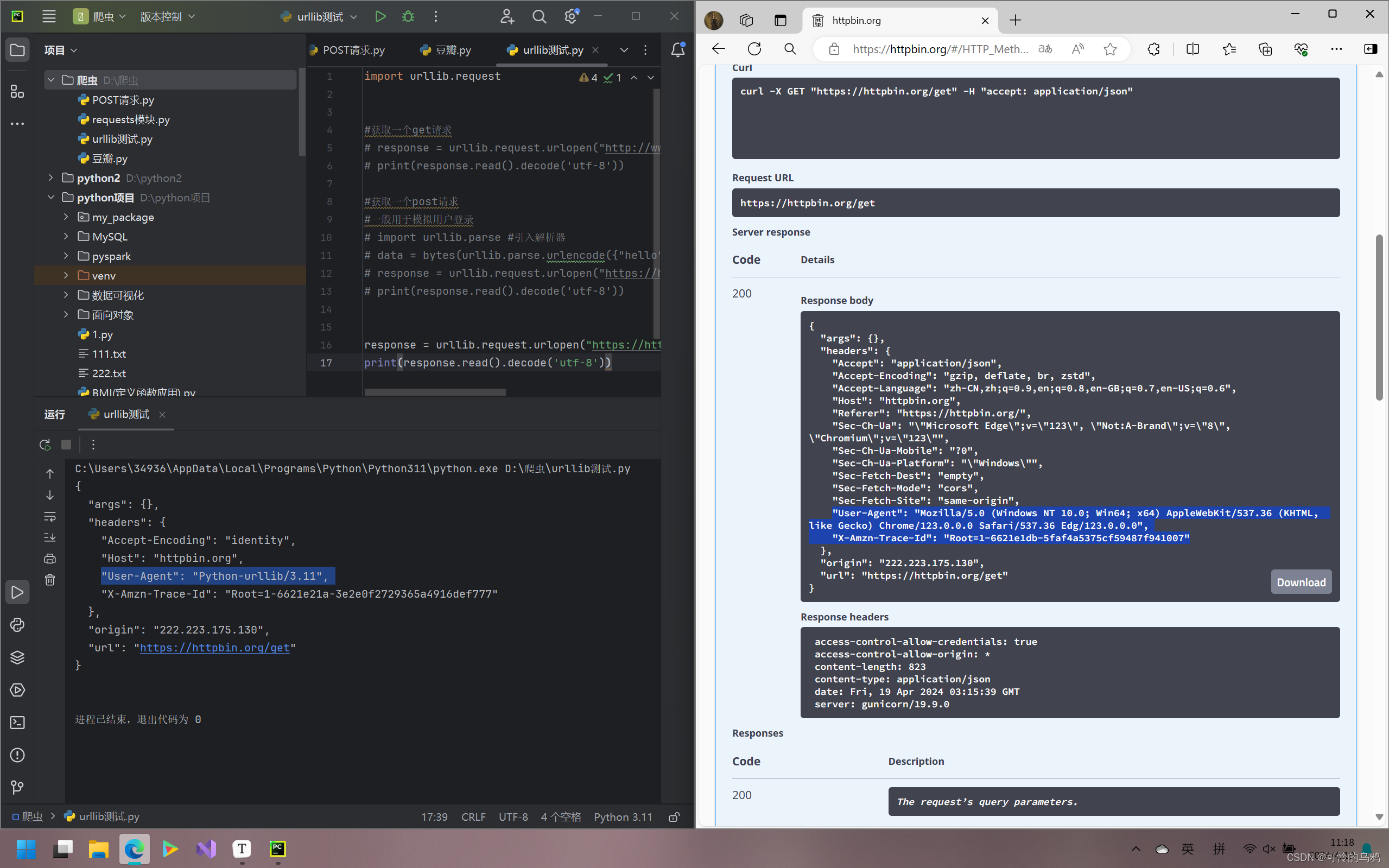Image resolution: width=1389 pixels, height=868 pixels.
Task: Open Code With Me user icon
Action: pyautogui.click(x=507, y=17)
